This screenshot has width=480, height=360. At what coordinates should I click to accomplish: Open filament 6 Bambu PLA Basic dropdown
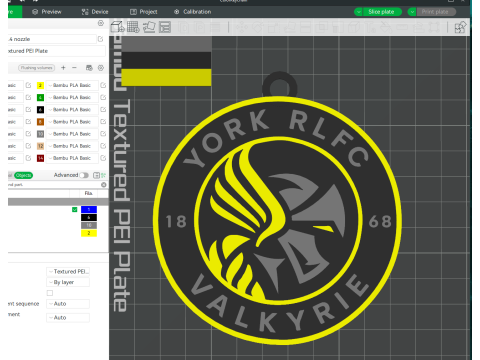pyautogui.click(x=72, y=109)
